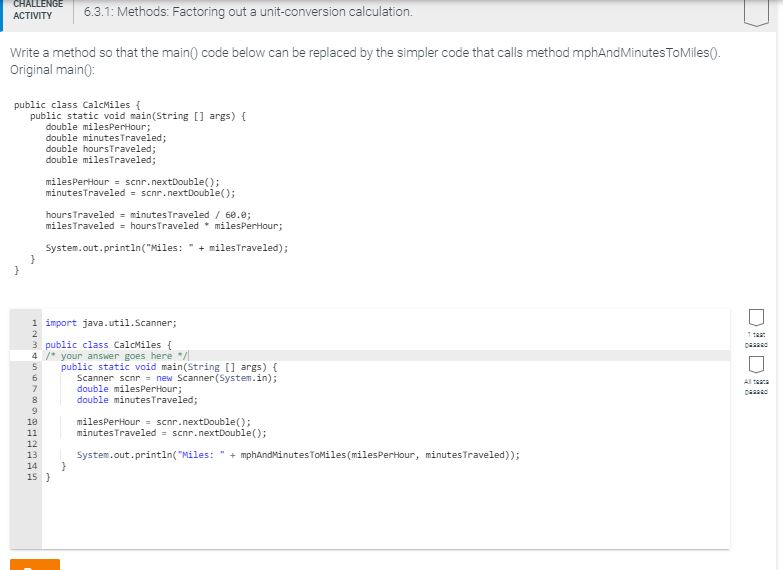
Task: Click editor line 11 'minutesTraveled = scnr.nextDouble();'
Action: pyautogui.click(x=172, y=433)
